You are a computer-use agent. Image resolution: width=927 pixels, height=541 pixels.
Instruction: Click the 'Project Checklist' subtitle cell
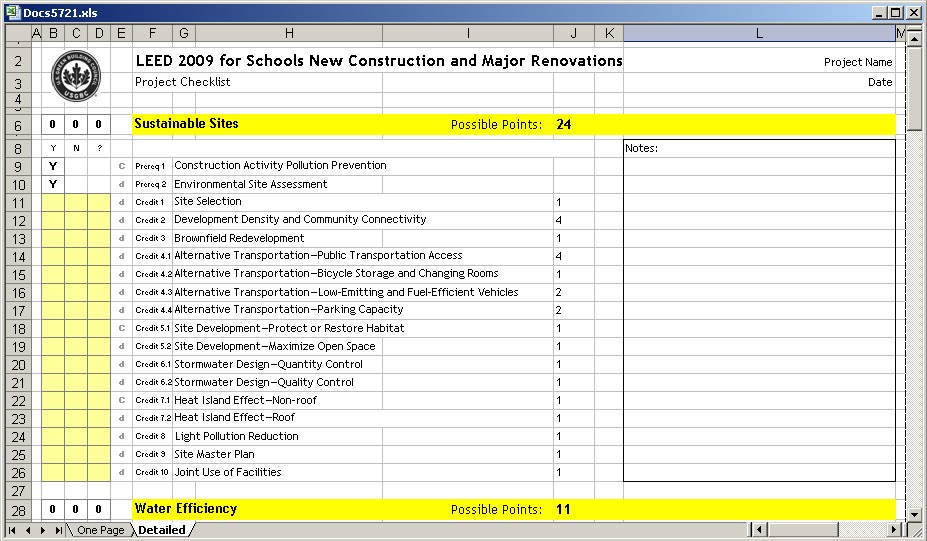coord(183,82)
